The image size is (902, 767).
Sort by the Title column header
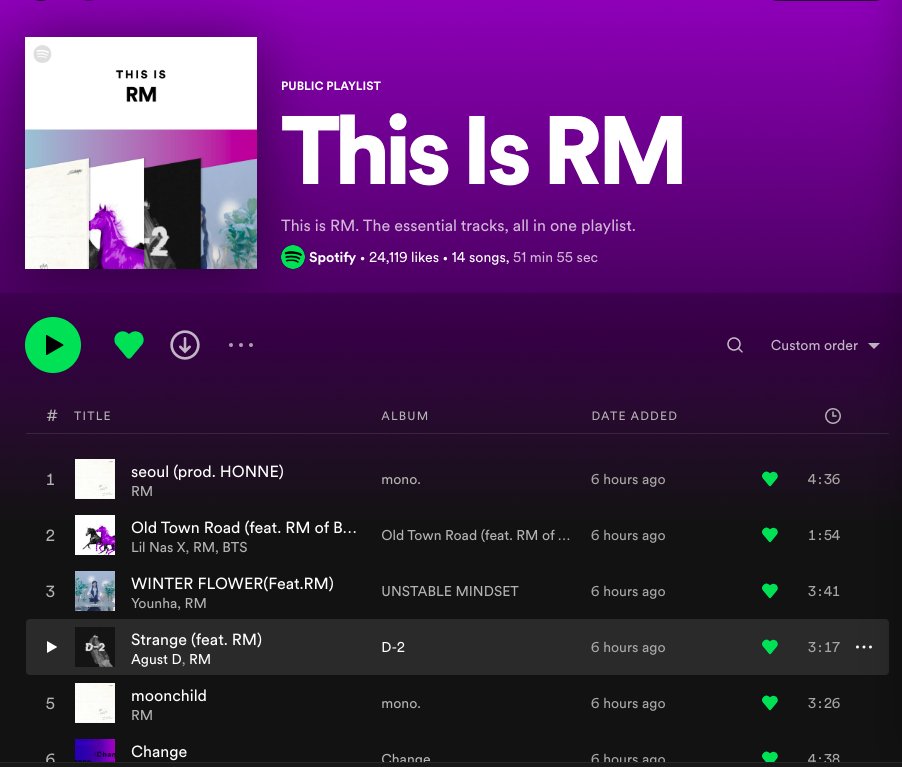92,415
